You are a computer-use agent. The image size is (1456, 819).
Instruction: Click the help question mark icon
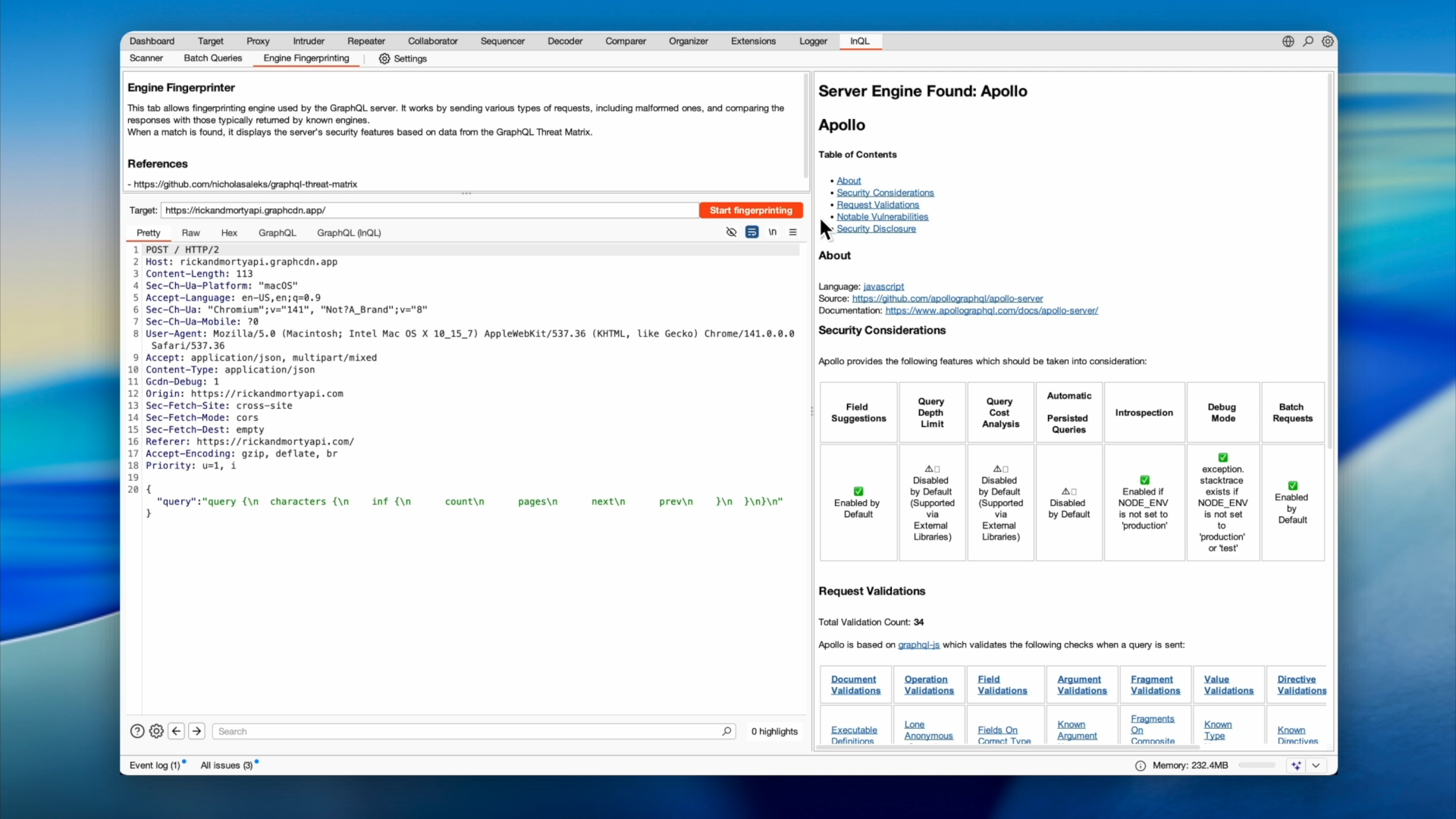(137, 731)
